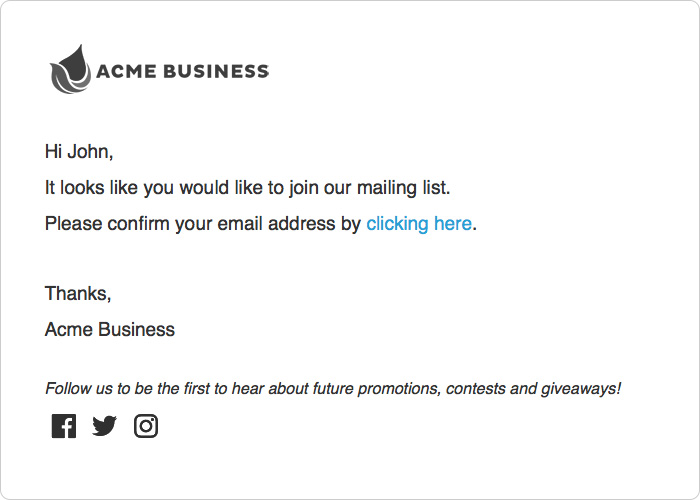This screenshot has height=500, width=700.
Task: Open the Twitter bird icon
Action: click(x=104, y=427)
